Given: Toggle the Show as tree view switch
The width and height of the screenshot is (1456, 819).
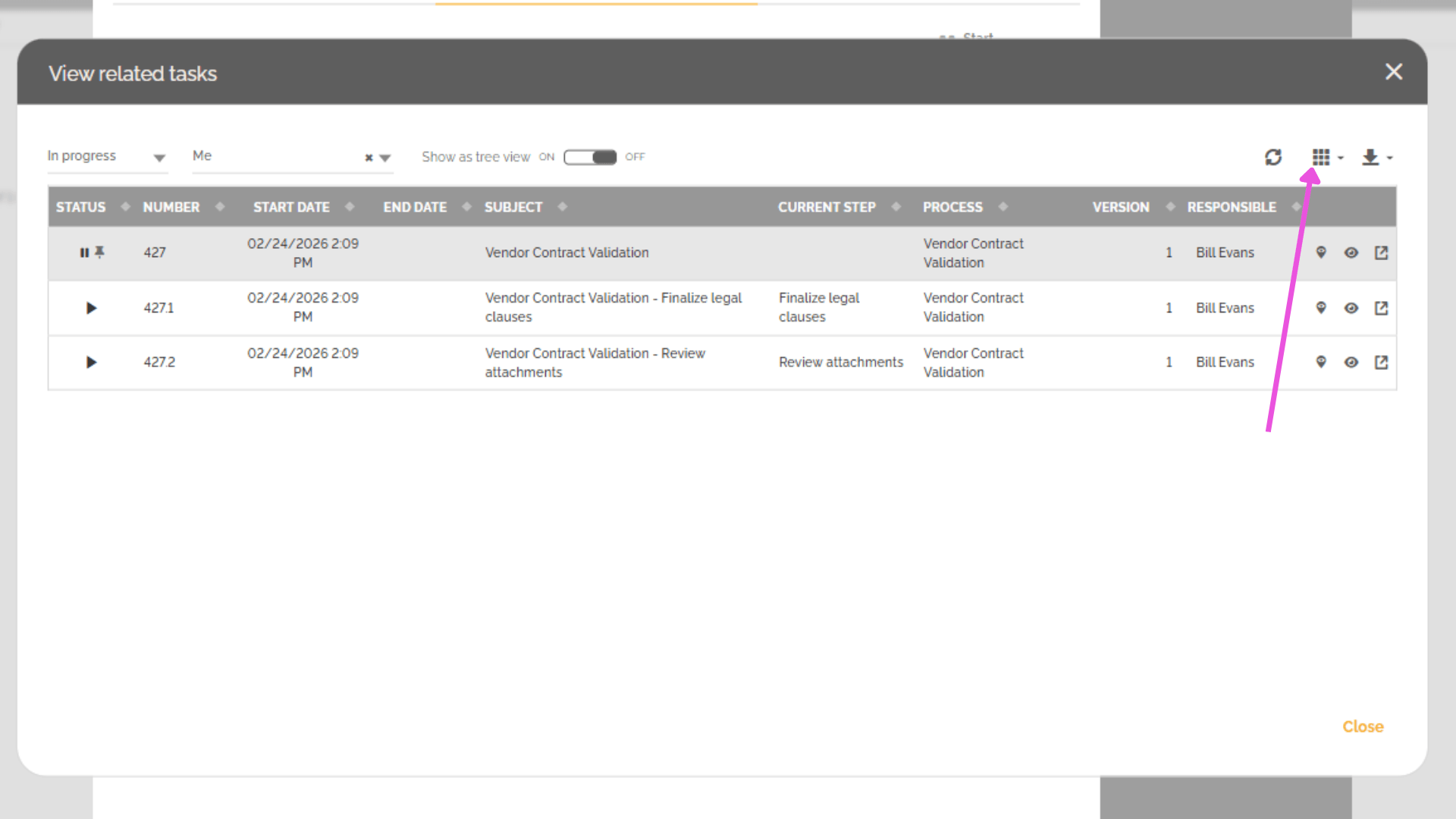Looking at the screenshot, I should 590,157.
